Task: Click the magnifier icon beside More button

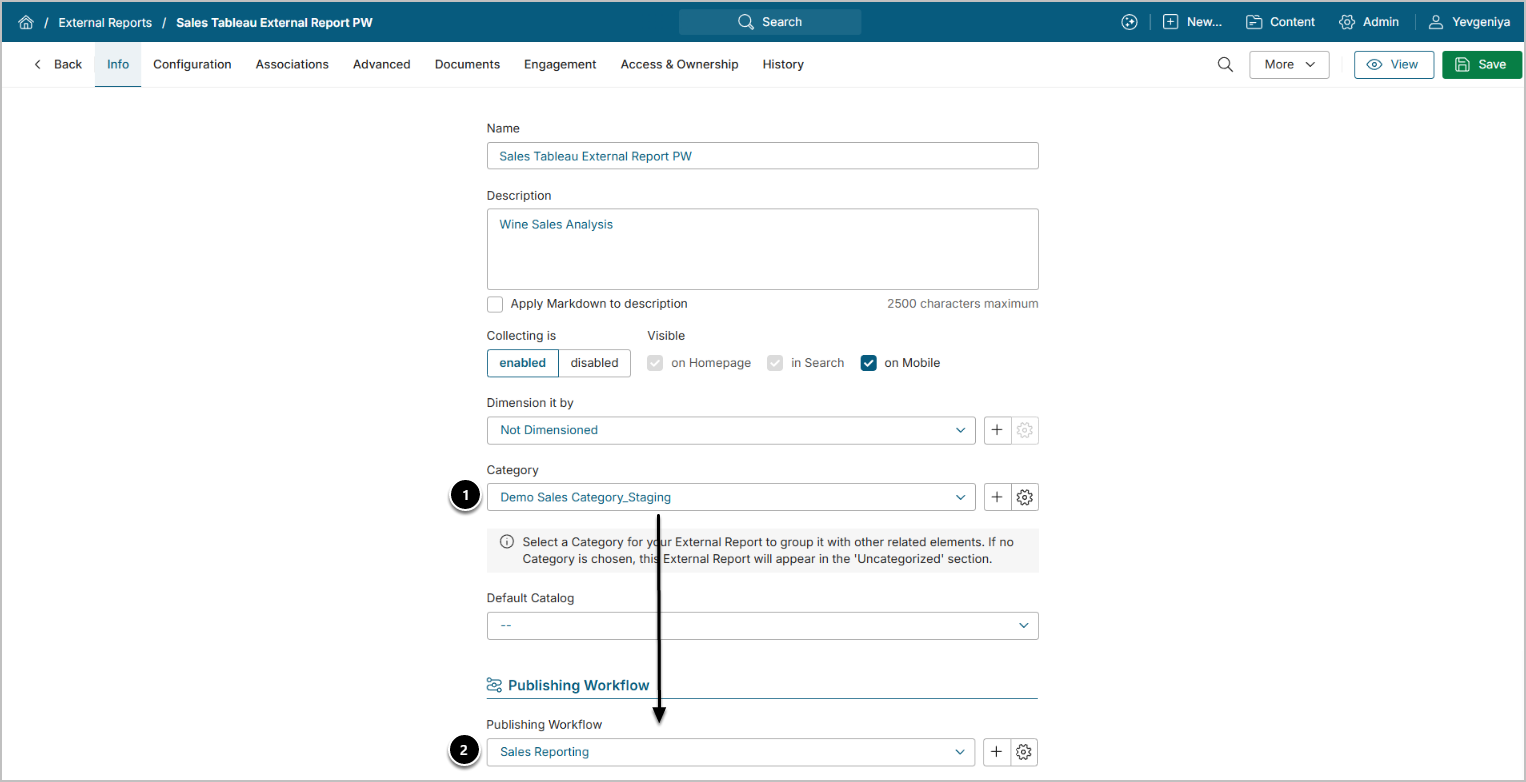Action: click(1225, 64)
